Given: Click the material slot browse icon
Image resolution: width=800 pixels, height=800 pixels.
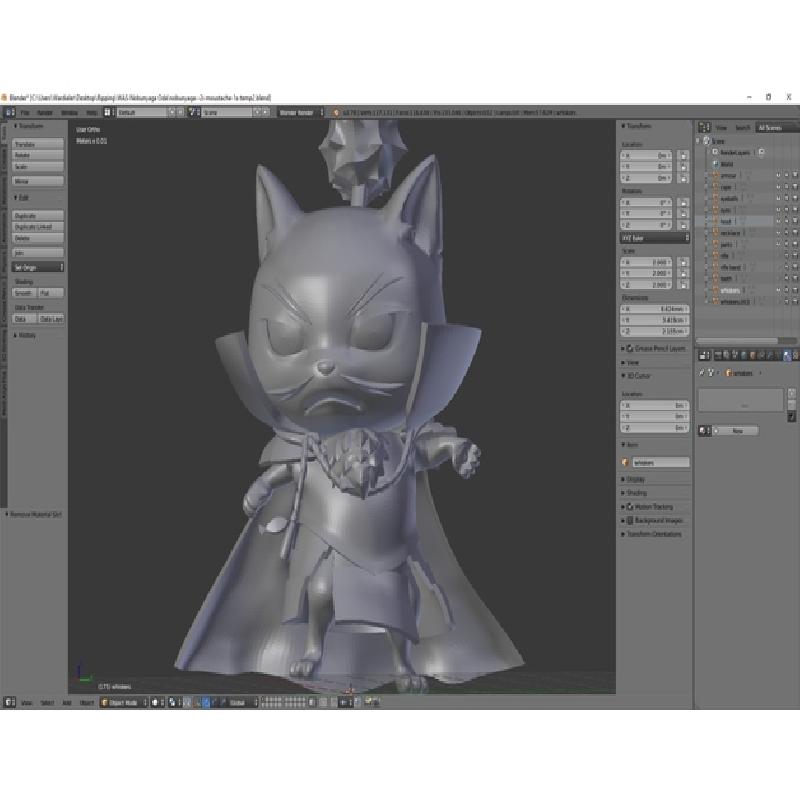Looking at the screenshot, I should [706, 430].
